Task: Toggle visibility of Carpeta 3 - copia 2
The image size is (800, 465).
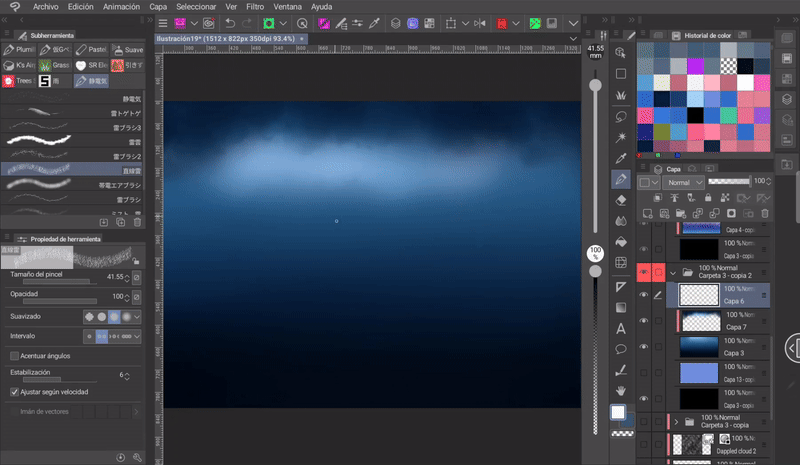Action: click(644, 272)
